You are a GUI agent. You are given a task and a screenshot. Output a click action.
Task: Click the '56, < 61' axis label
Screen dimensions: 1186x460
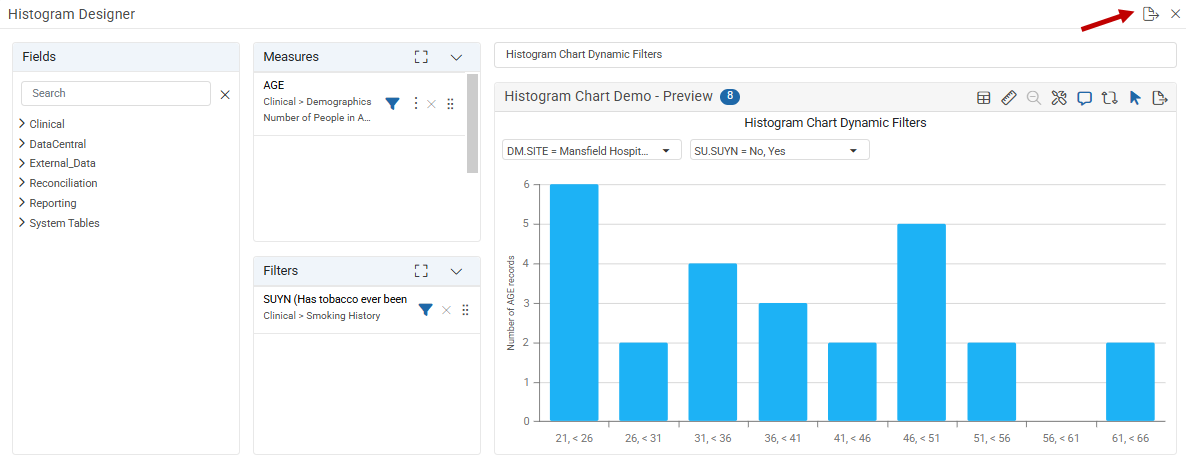pyautogui.click(x=1060, y=438)
